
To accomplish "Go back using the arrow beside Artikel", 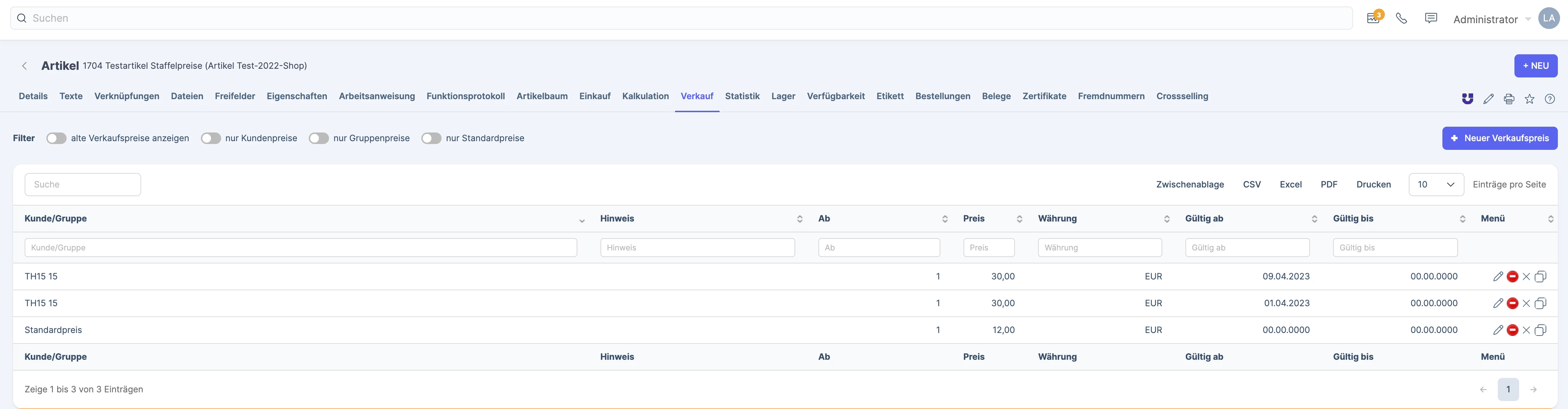I will tap(24, 66).
